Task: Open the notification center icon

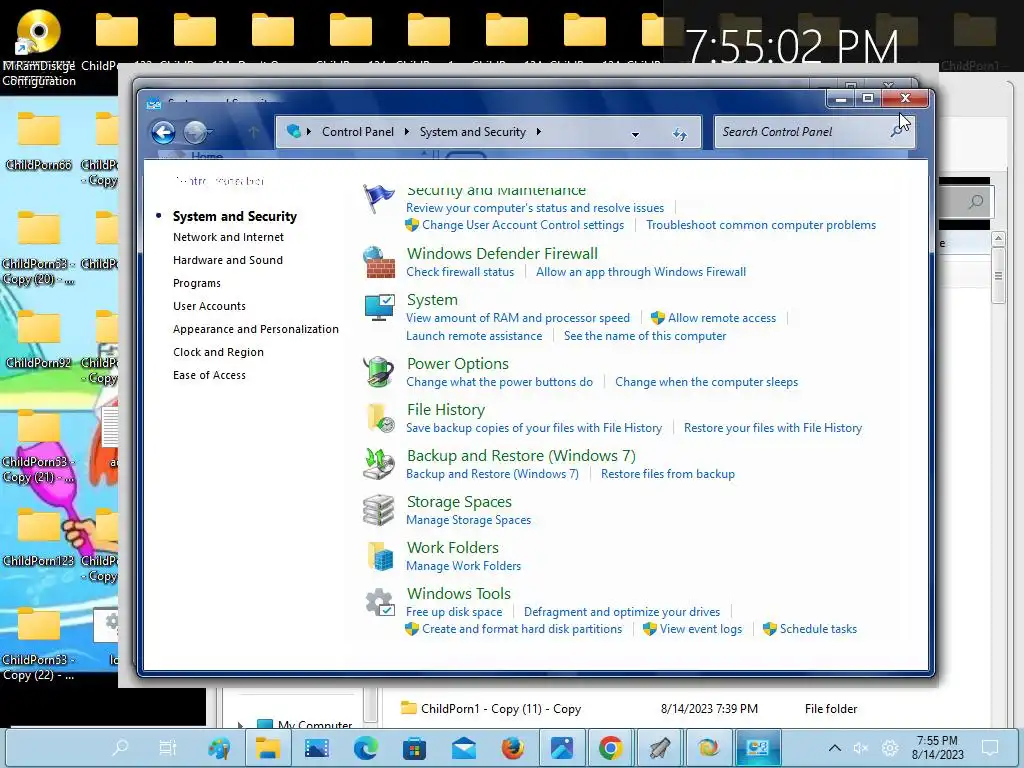Action: point(990,747)
